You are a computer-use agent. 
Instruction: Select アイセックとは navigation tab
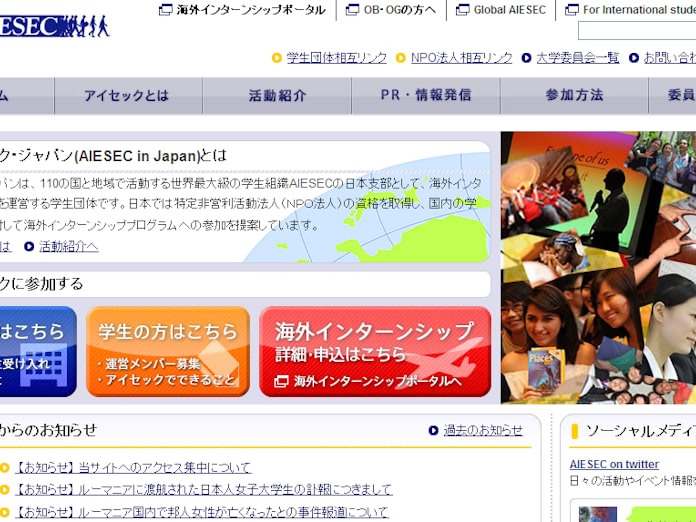point(128,95)
